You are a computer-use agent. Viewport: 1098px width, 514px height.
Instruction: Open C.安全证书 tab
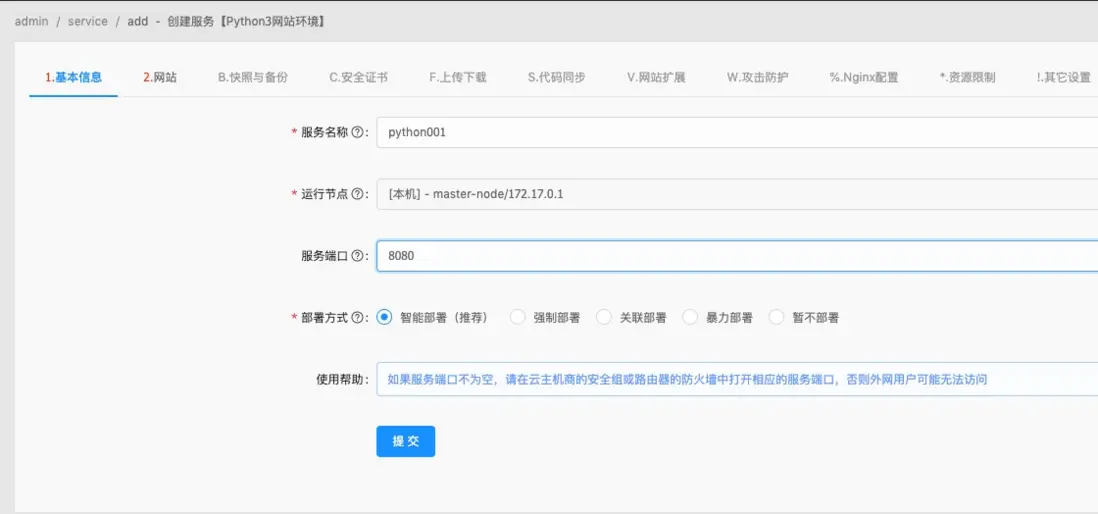tap(359, 77)
